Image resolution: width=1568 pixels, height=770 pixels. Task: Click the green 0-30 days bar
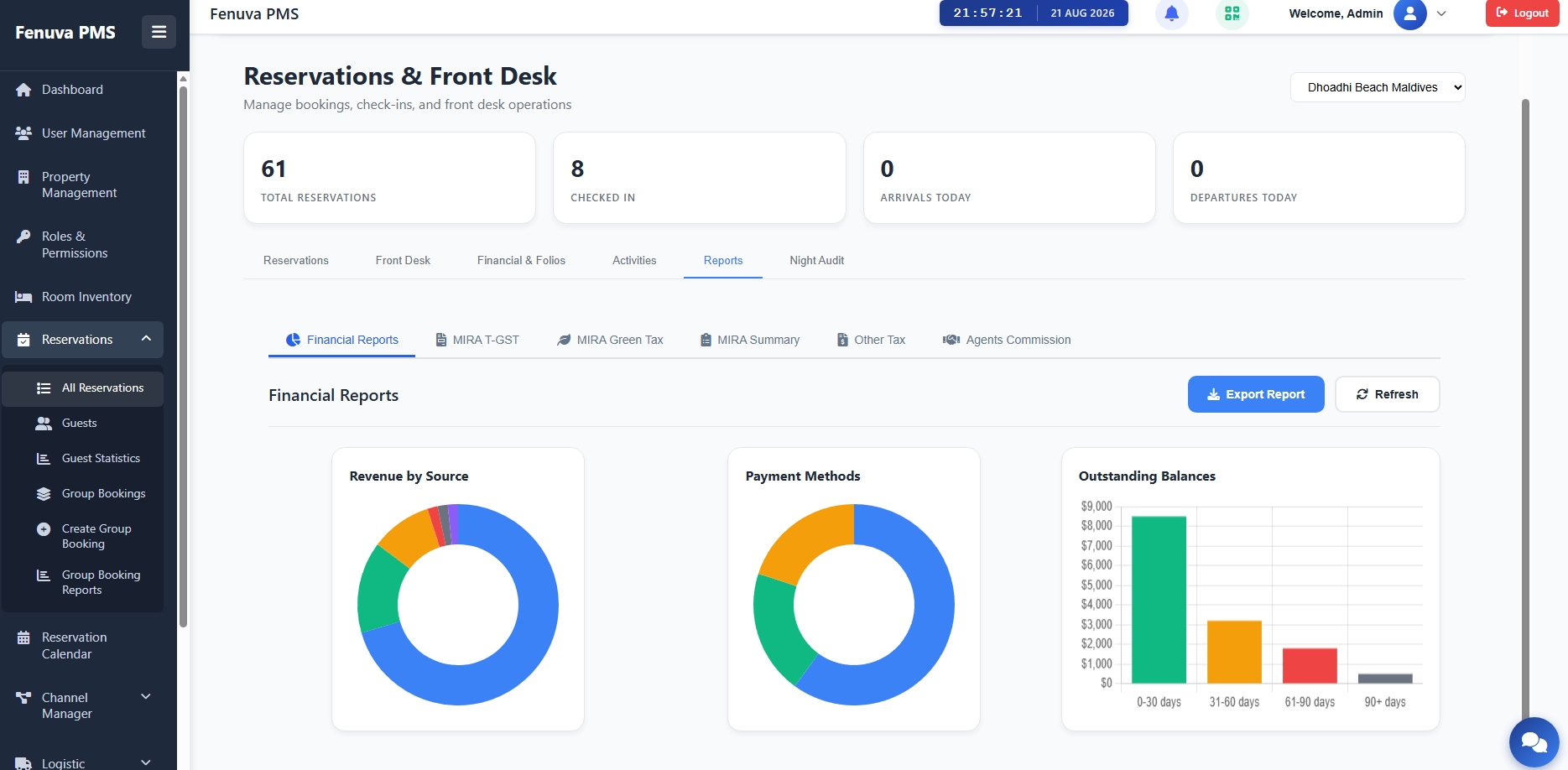click(x=1159, y=600)
